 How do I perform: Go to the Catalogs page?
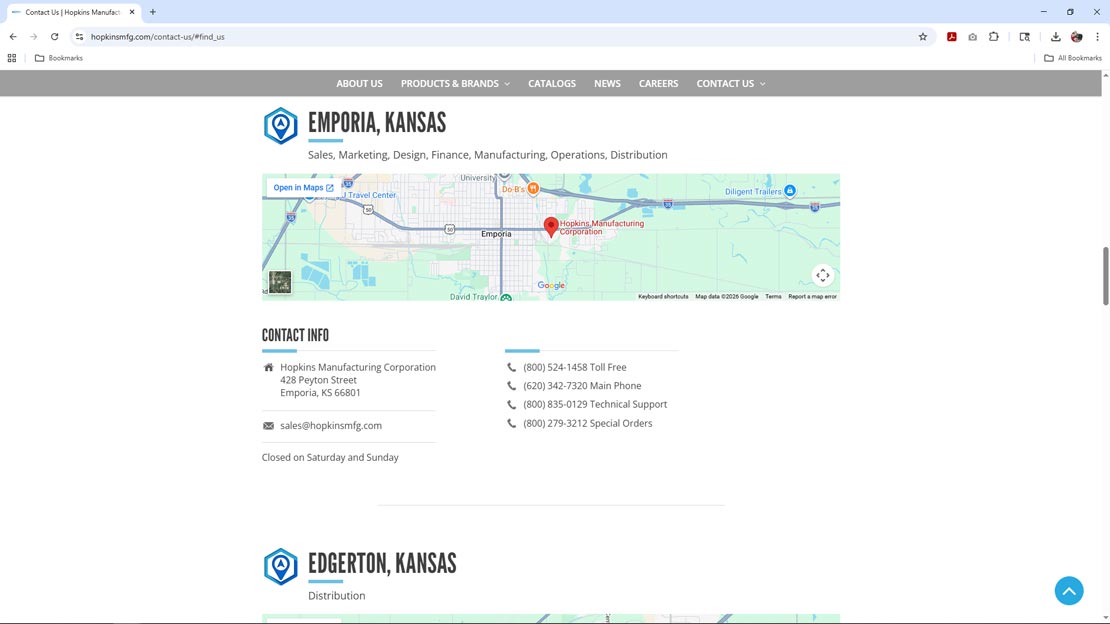pos(552,84)
